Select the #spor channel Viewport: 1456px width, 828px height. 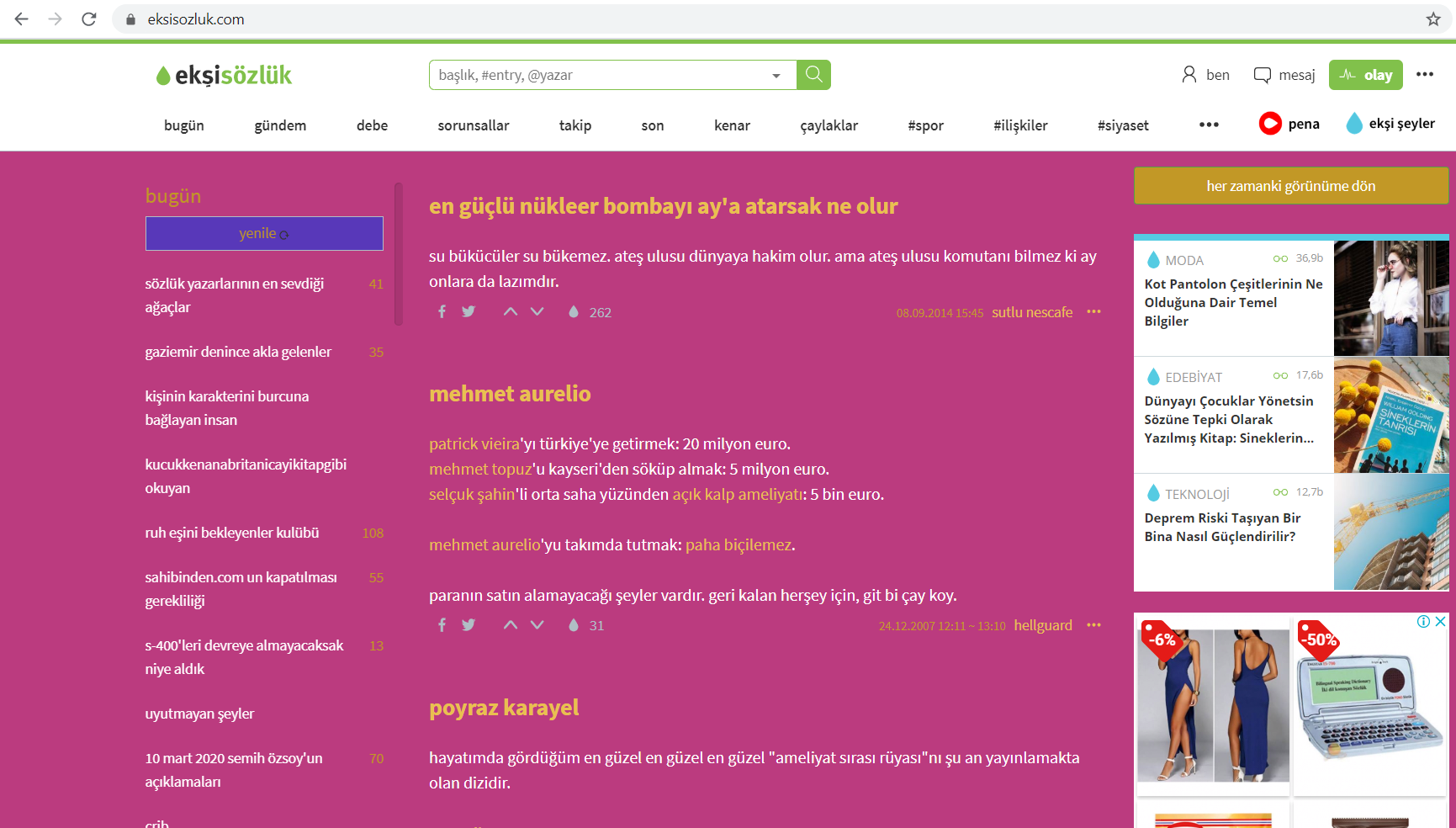click(926, 125)
